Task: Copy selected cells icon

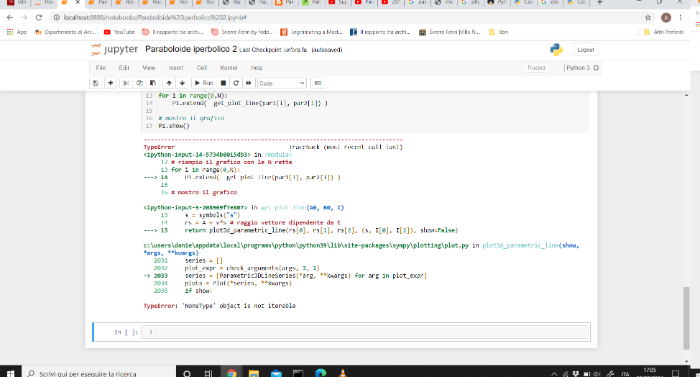Action: pos(139,83)
